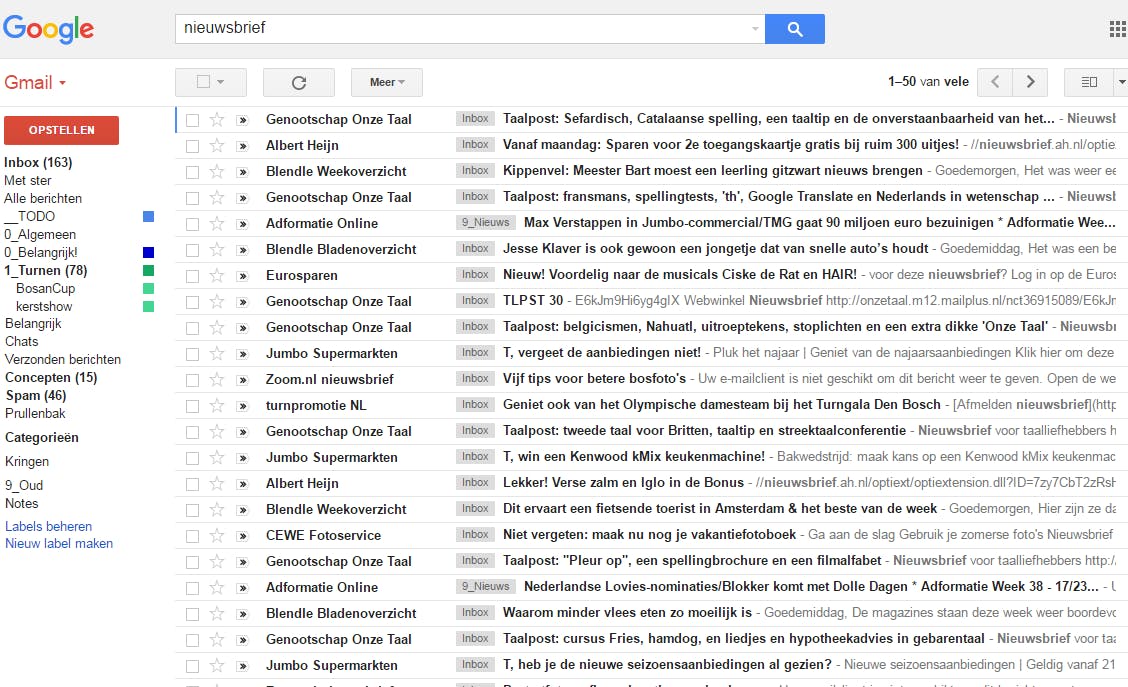Click the blue color swatch of __TODO label
Screen dimensions: 1128x687
tap(148, 217)
